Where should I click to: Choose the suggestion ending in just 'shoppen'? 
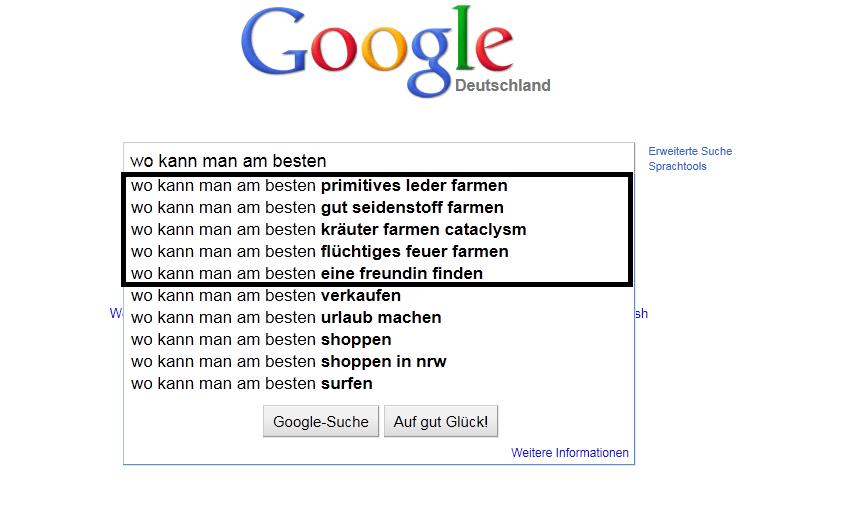pyautogui.click(x=261, y=340)
